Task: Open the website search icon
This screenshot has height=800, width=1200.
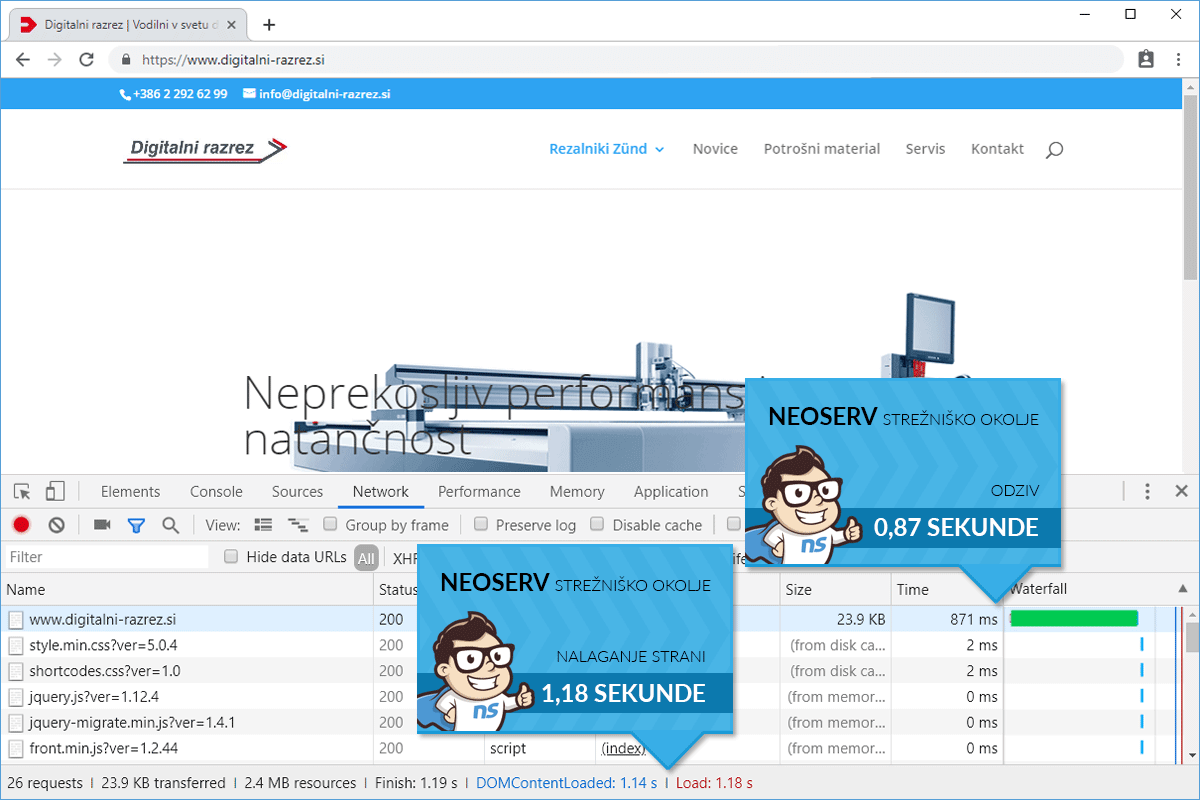Action: click(1054, 150)
